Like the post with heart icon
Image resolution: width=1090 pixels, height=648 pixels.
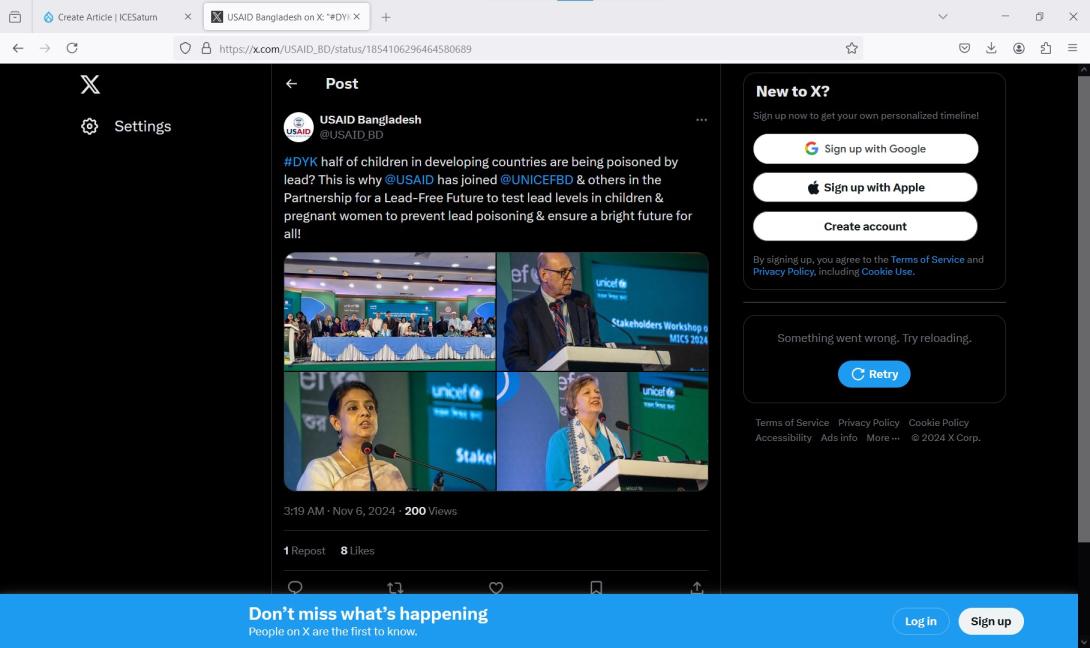point(496,588)
